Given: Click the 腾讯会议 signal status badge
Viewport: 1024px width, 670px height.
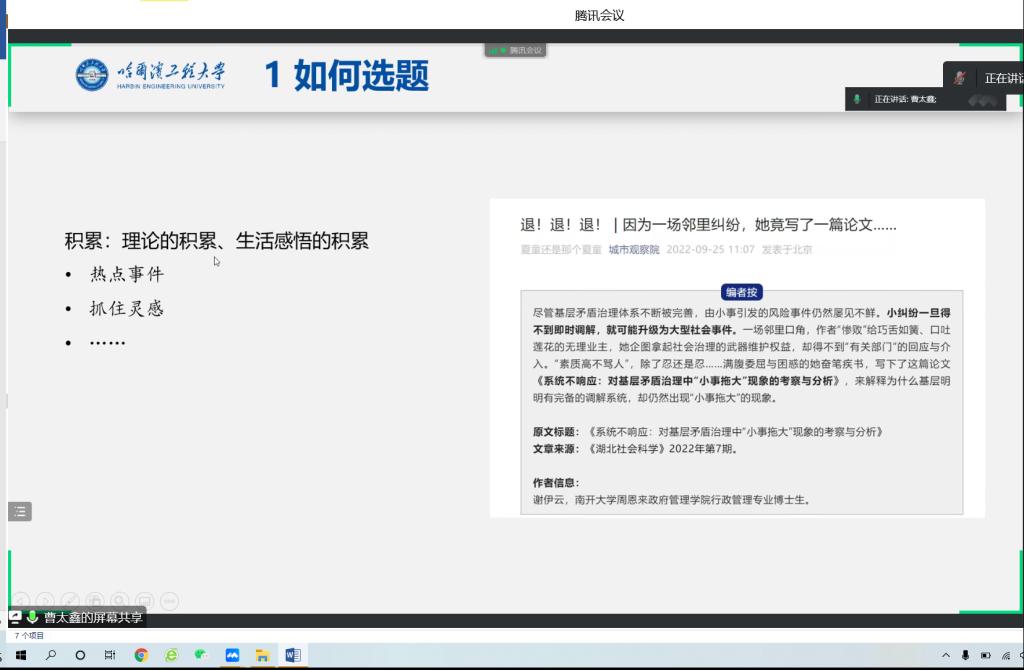Looking at the screenshot, I should coord(516,50).
